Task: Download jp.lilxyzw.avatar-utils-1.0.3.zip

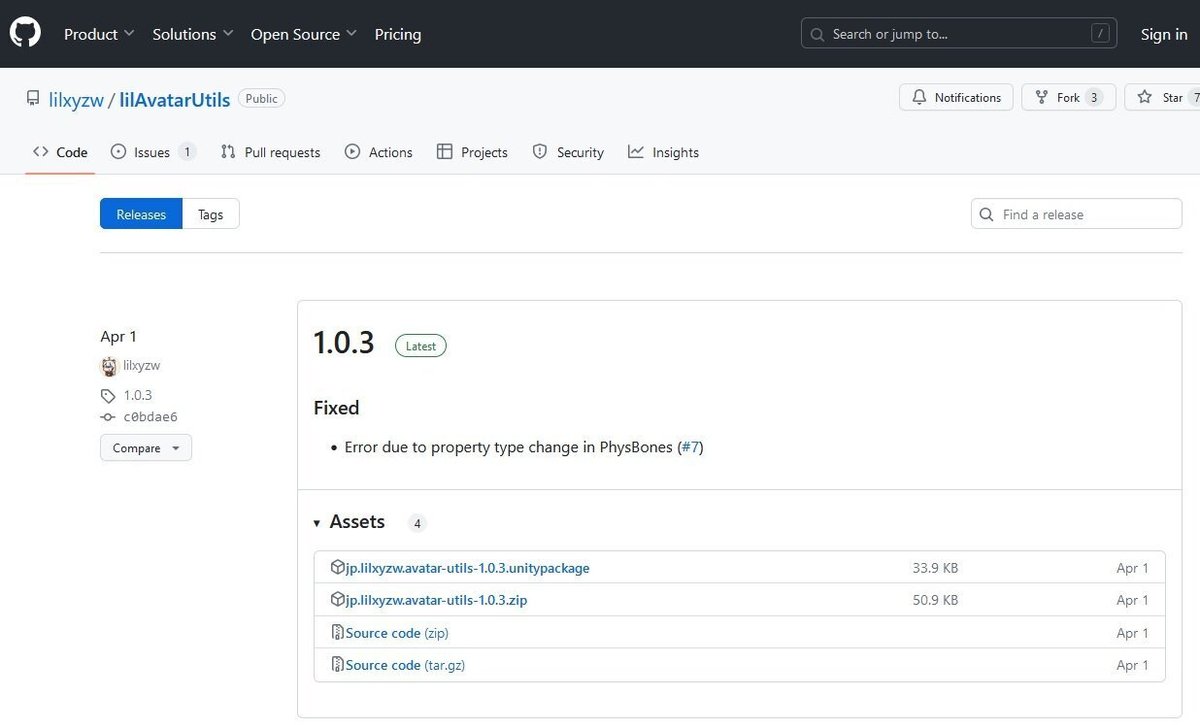Action: point(437,600)
